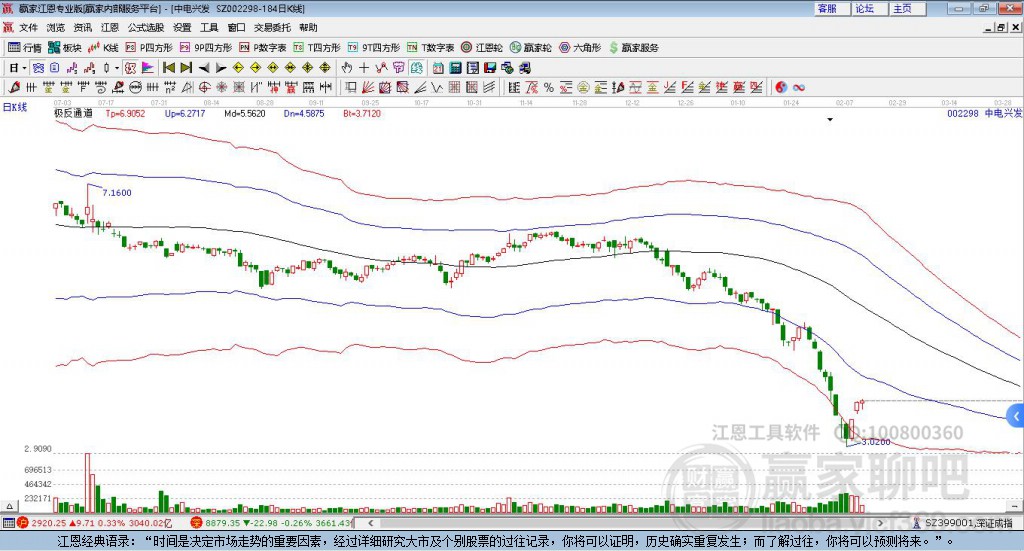Click the black left arrow step-back icon
Viewport: 1024px width, 551px height.
click(x=204, y=68)
